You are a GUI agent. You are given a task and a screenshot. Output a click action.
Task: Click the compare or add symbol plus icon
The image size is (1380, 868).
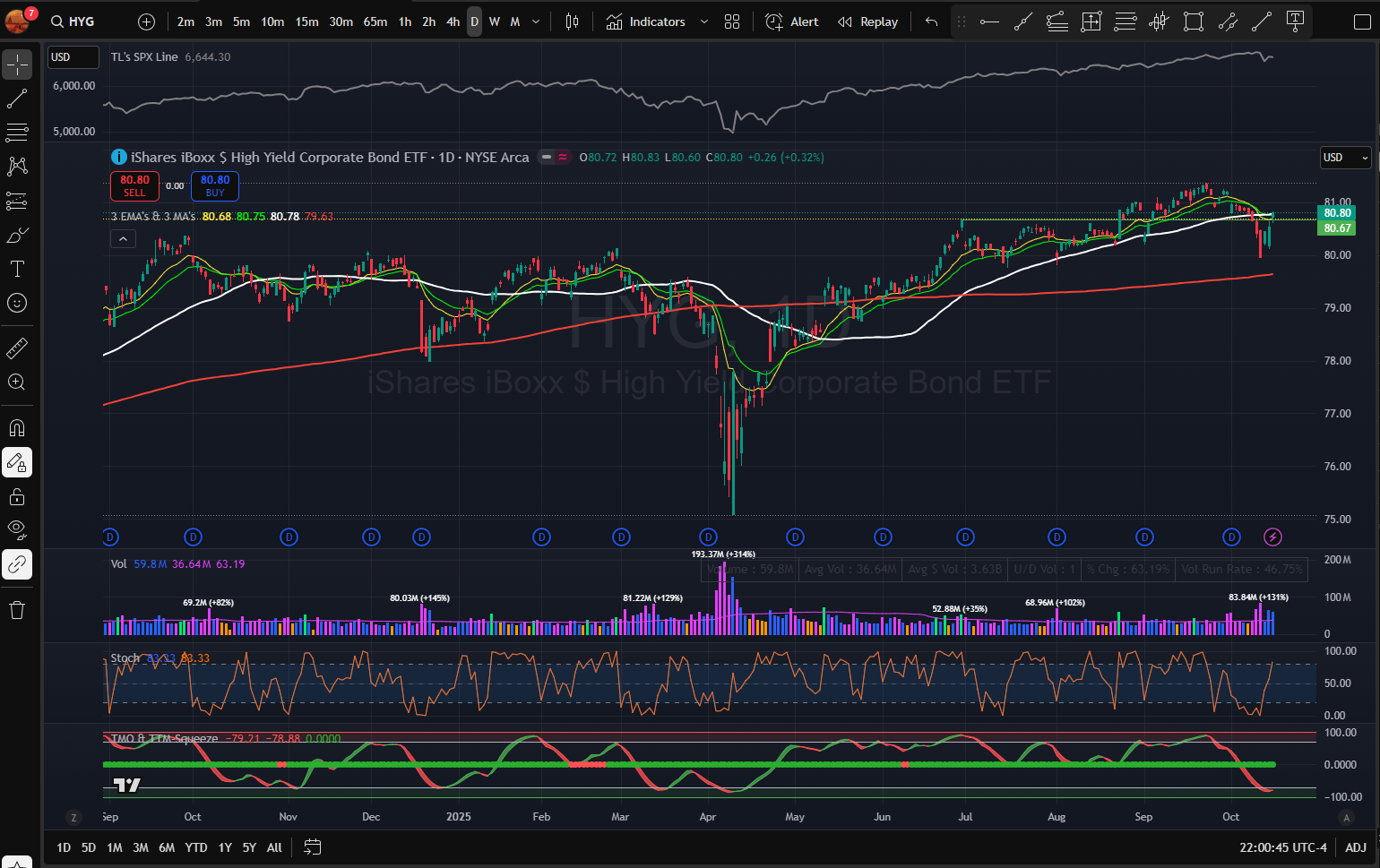tap(147, 21)
